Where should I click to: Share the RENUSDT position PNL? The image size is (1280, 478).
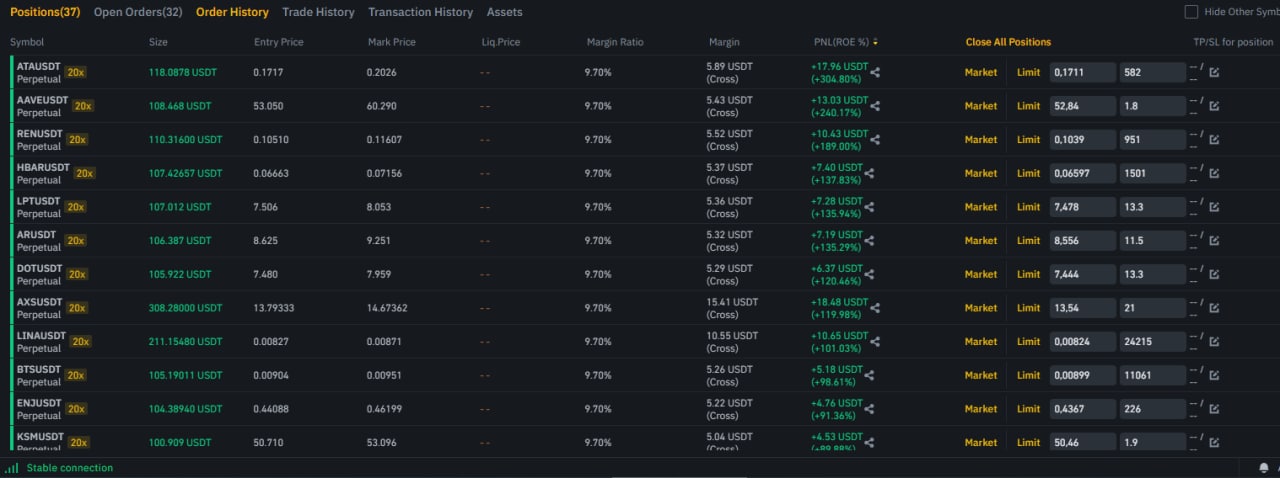(x=875, y=139)
